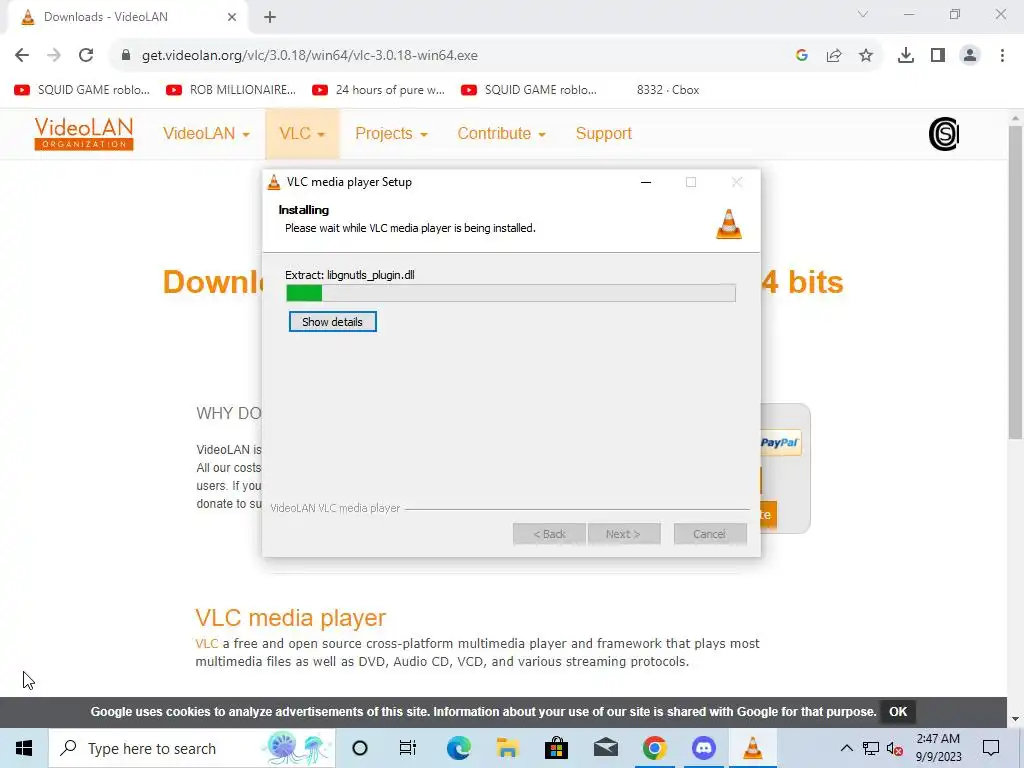This screenshot has height=768, width=1024.
Task: Switch to Chrome on taskbar
Action: pyautogui.click(x=654, y=748)
